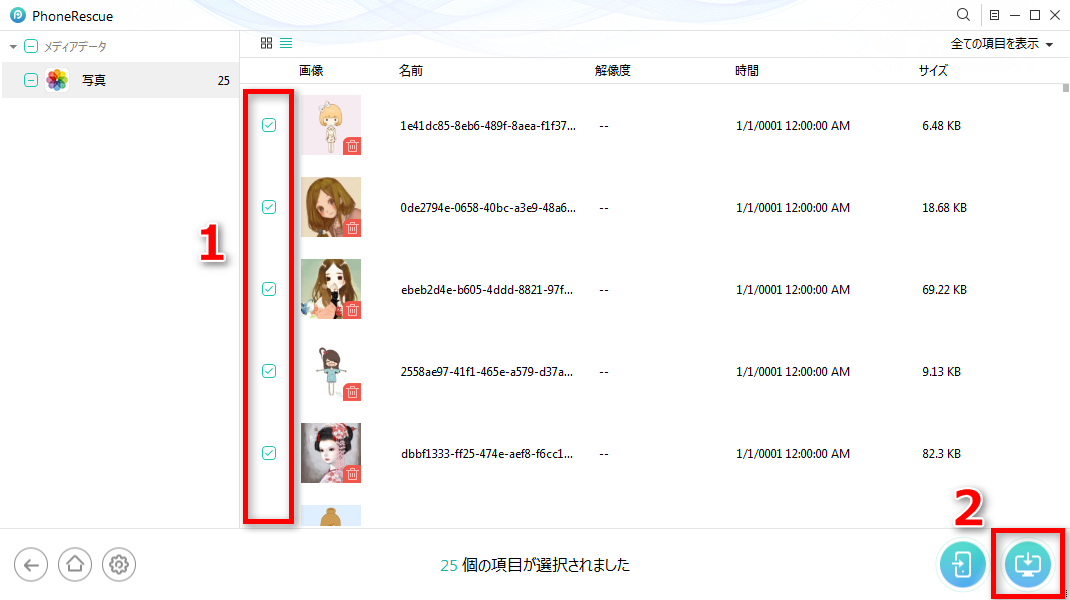Open the menu icon beside search

coord(994,15)
